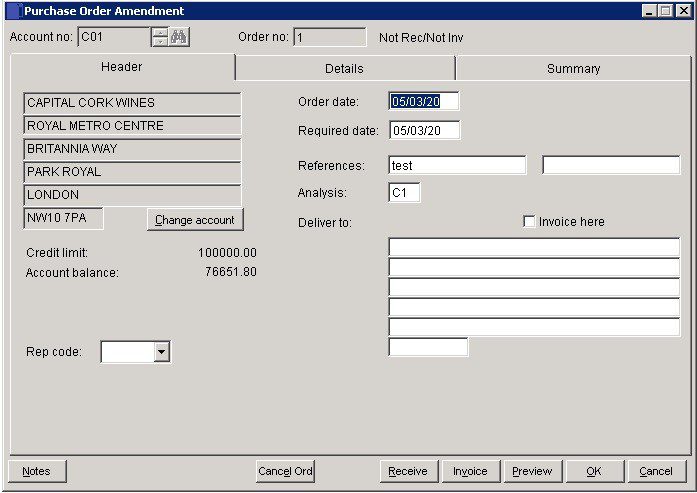The height and width of the screenshot is (493, 697).
Task: Click the Change account button
Action: [195, 220]
